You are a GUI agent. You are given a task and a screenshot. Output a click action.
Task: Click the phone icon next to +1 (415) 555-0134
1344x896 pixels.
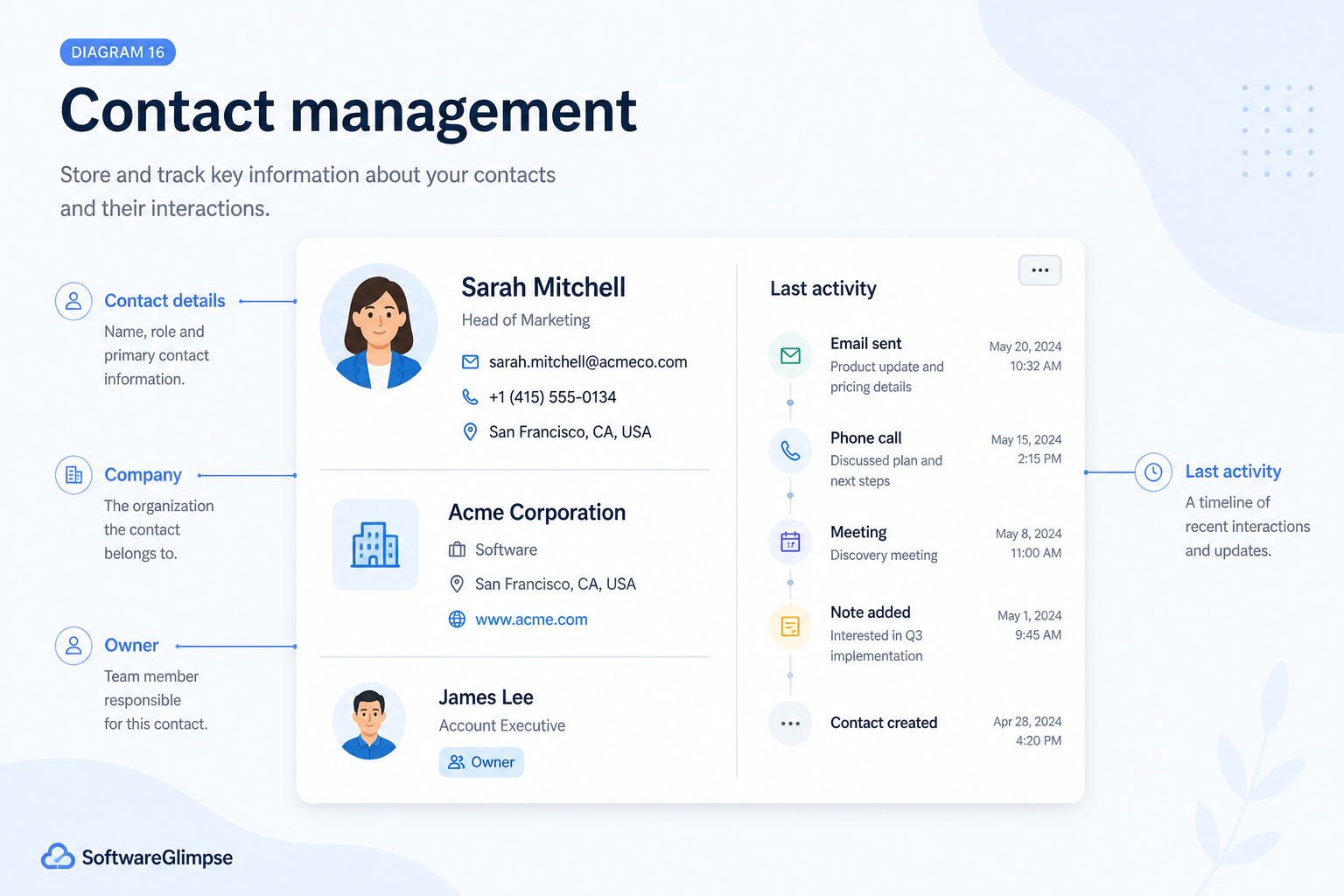[470, 397]
